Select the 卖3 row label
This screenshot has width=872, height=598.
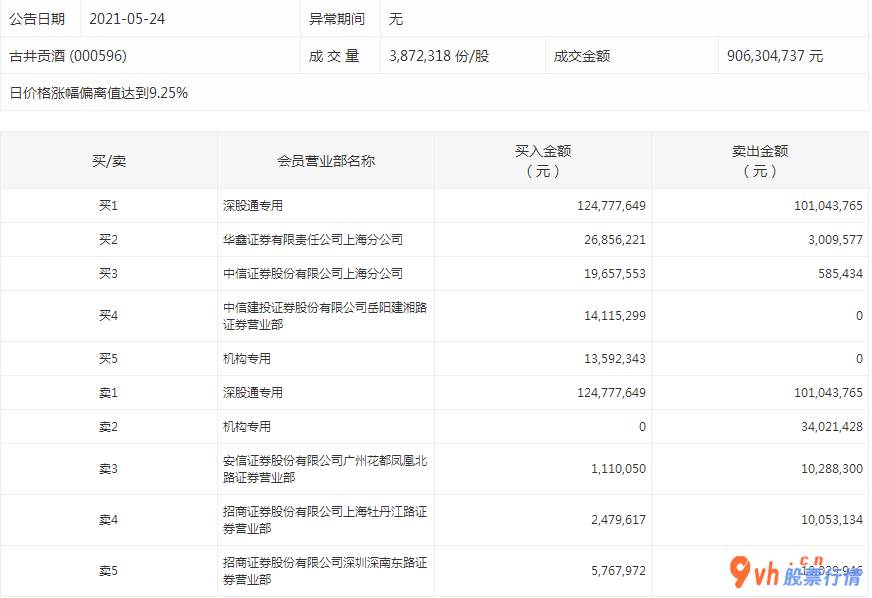(x=108, y=469)
